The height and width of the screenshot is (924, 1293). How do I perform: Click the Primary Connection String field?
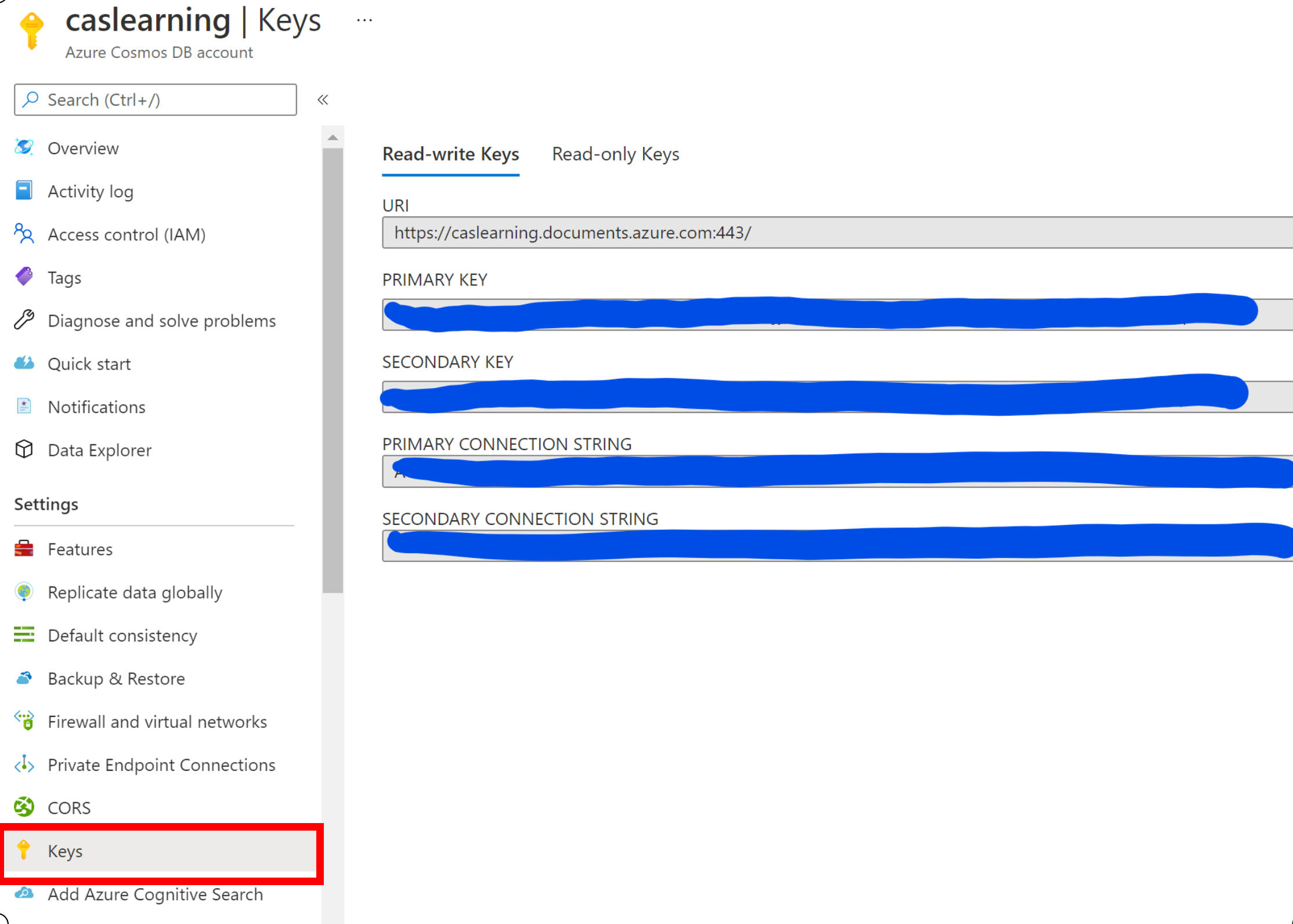(837, 472)
